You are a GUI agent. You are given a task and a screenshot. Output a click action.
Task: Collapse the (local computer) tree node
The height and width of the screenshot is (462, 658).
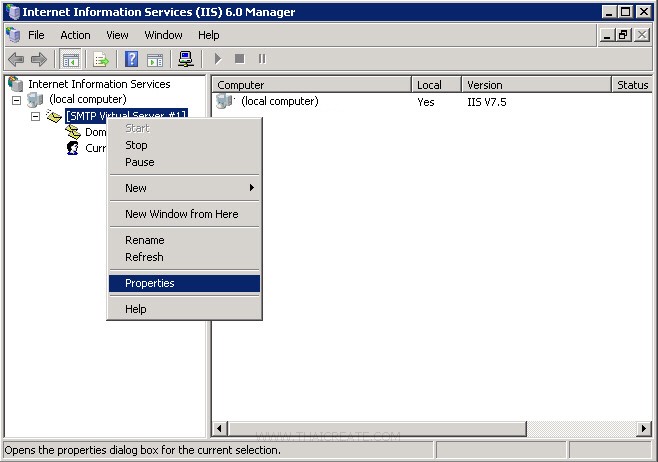tap(16, 100)
